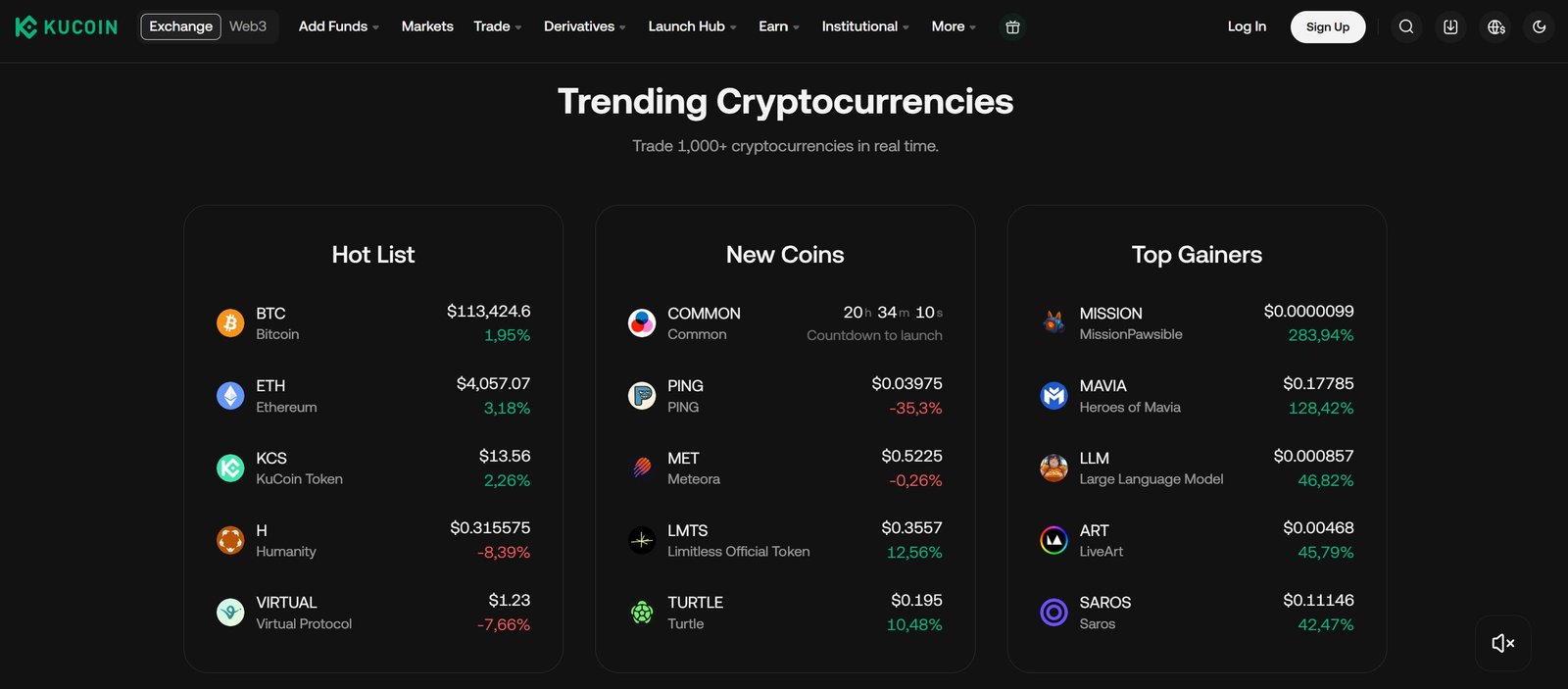Click the Sign Up button

1328,26
